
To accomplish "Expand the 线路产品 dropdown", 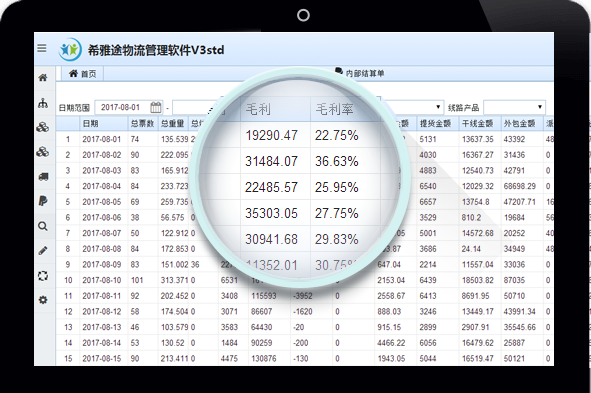I will 514,107.
